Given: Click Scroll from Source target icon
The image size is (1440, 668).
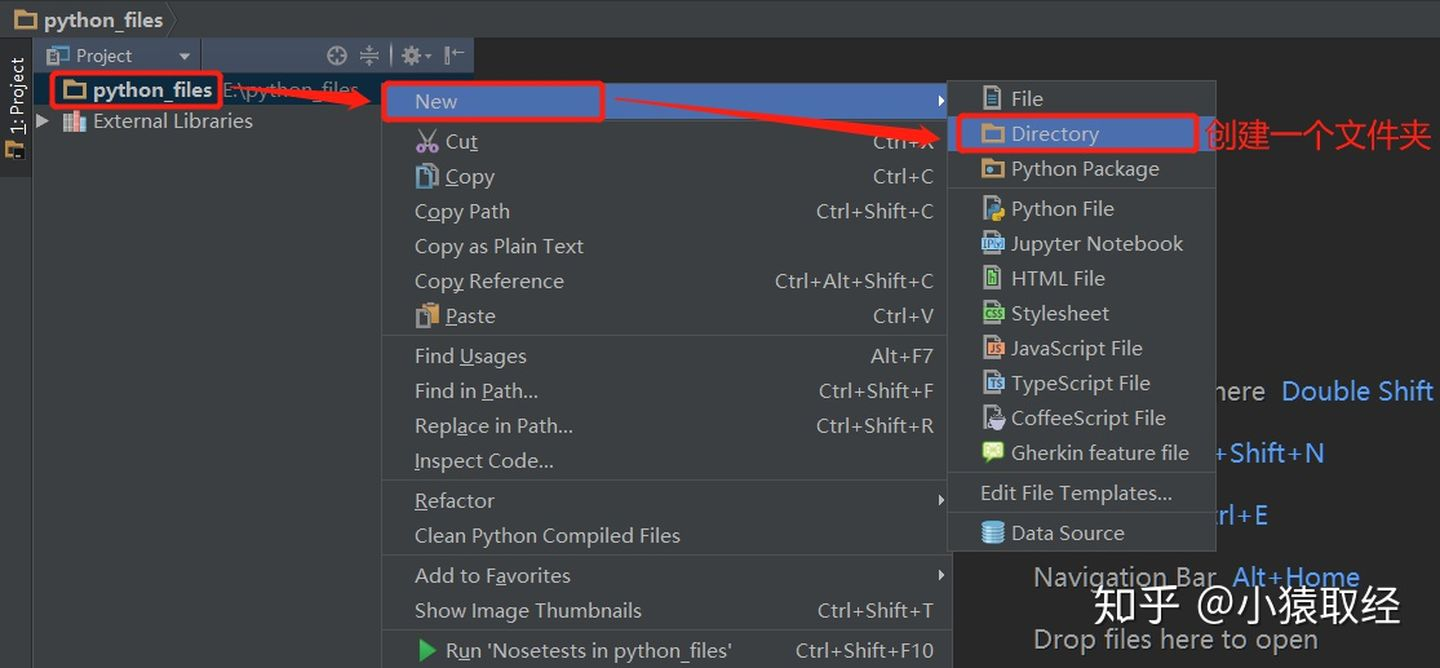Looking at the screenshot, I should pyautogui.click(x=337, y=56).
